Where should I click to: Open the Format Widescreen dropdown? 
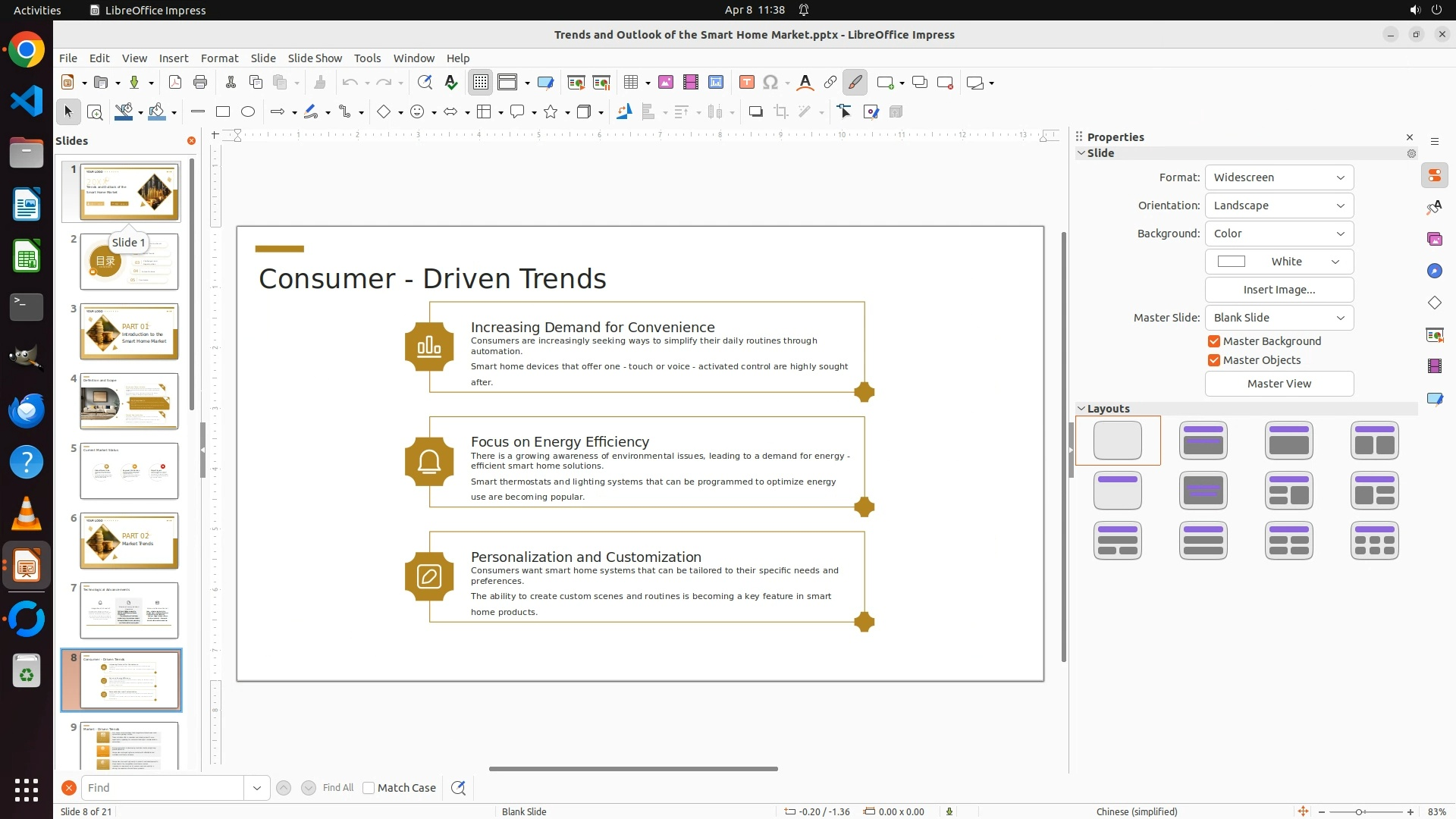click(1279, 177)
